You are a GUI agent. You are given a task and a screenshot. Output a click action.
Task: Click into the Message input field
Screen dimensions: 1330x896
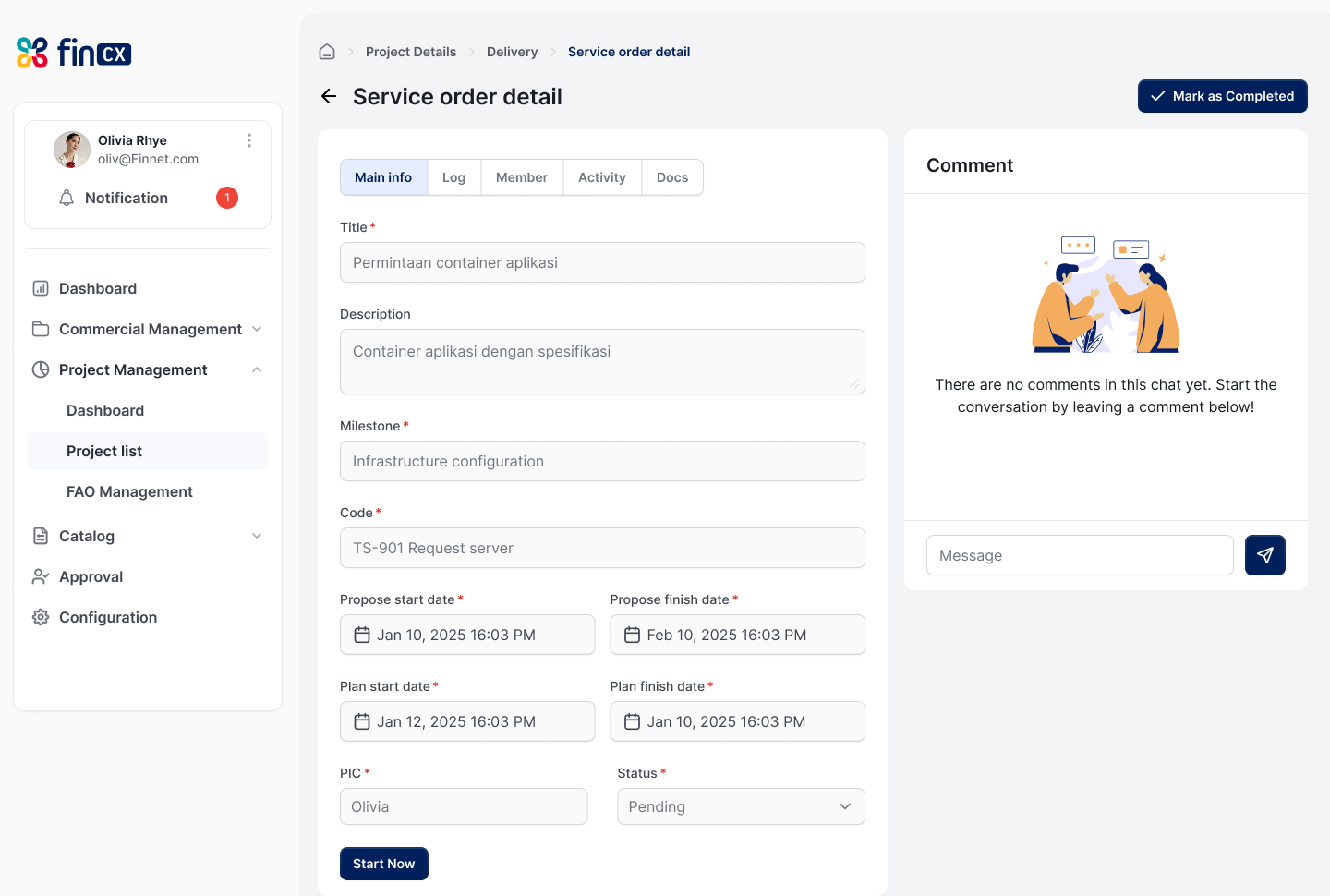pos(1079,555)
